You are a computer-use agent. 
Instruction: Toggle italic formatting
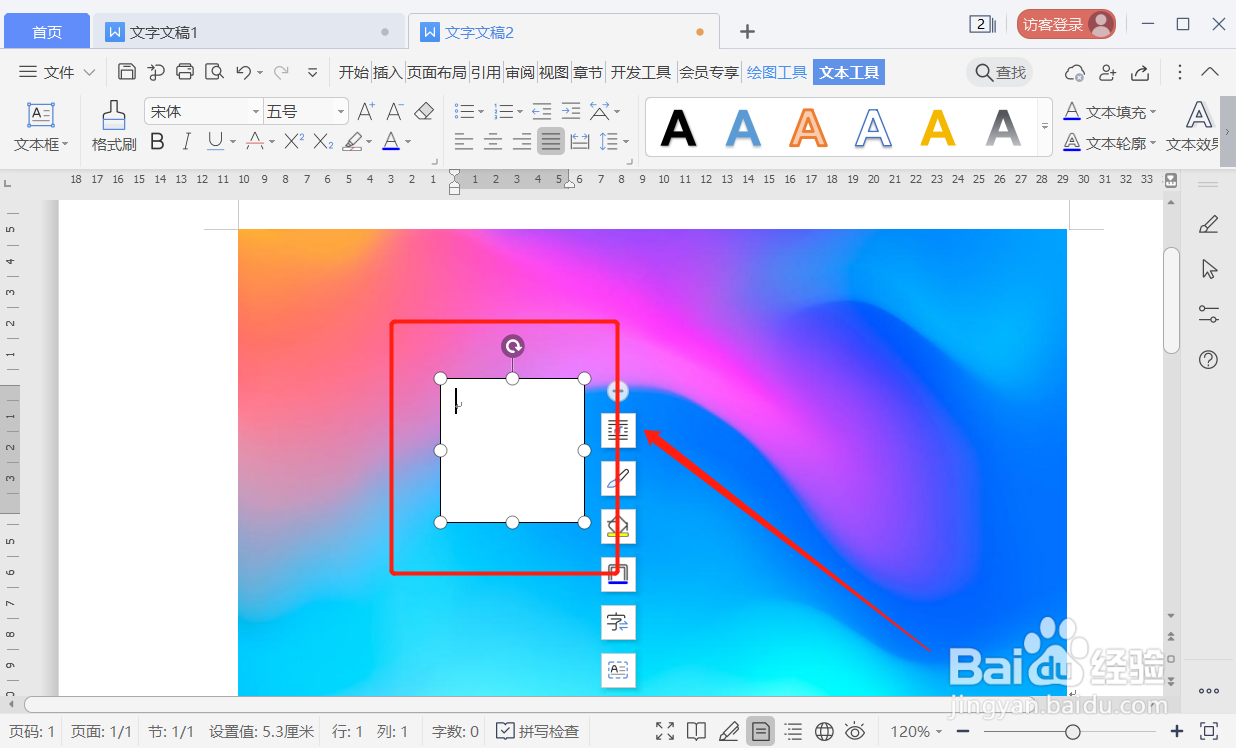pyautogui.click(x=186, y=141)
